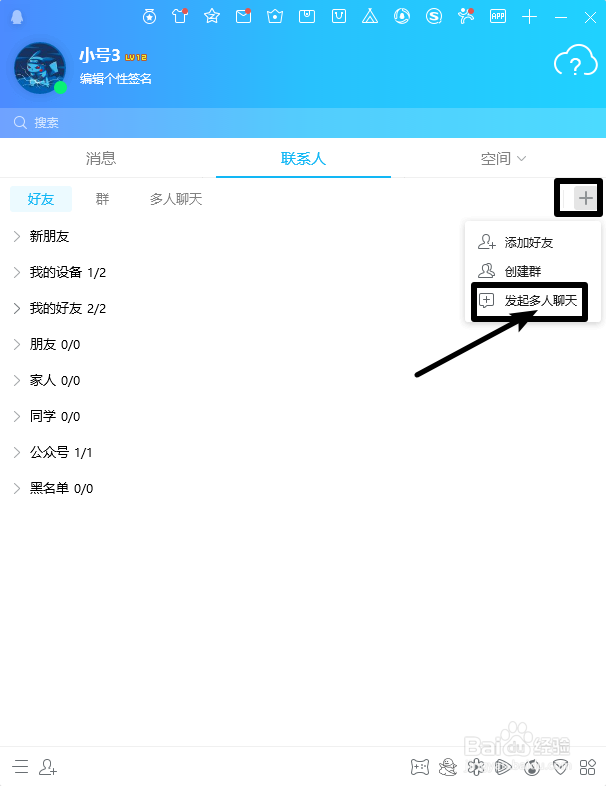606x786 pixels.
Task: Choose 创建群 from the popup menu
Action: pyautogui.click(x=533, y=271)
